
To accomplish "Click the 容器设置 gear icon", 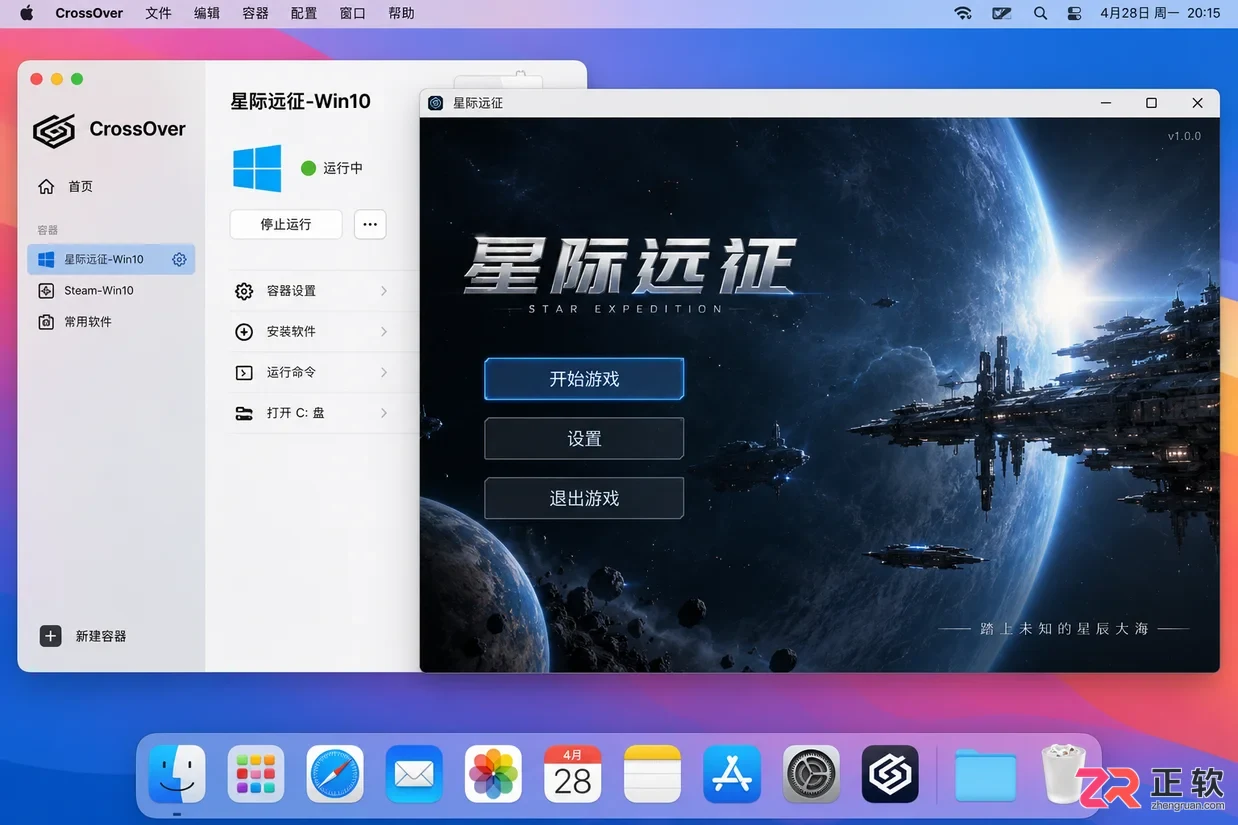I will coord(244,291).
